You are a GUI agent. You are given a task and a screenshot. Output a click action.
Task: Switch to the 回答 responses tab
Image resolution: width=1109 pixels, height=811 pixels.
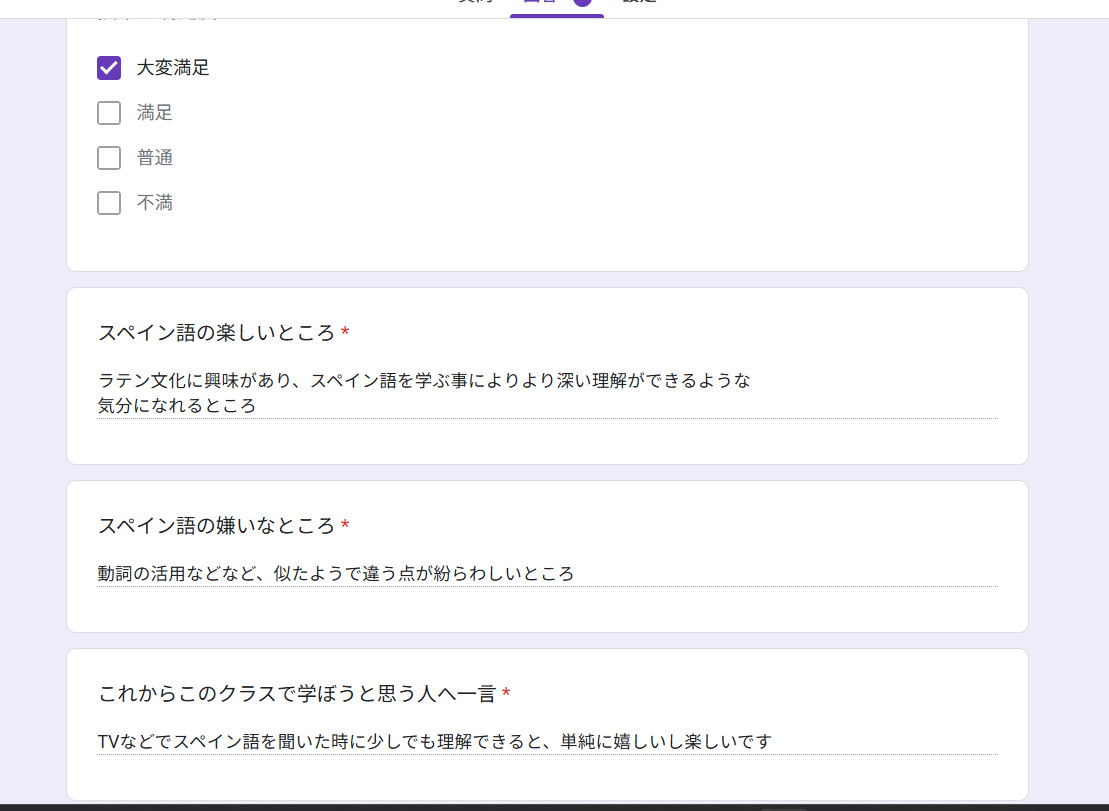pyautogui.click(x=540, y=3)
